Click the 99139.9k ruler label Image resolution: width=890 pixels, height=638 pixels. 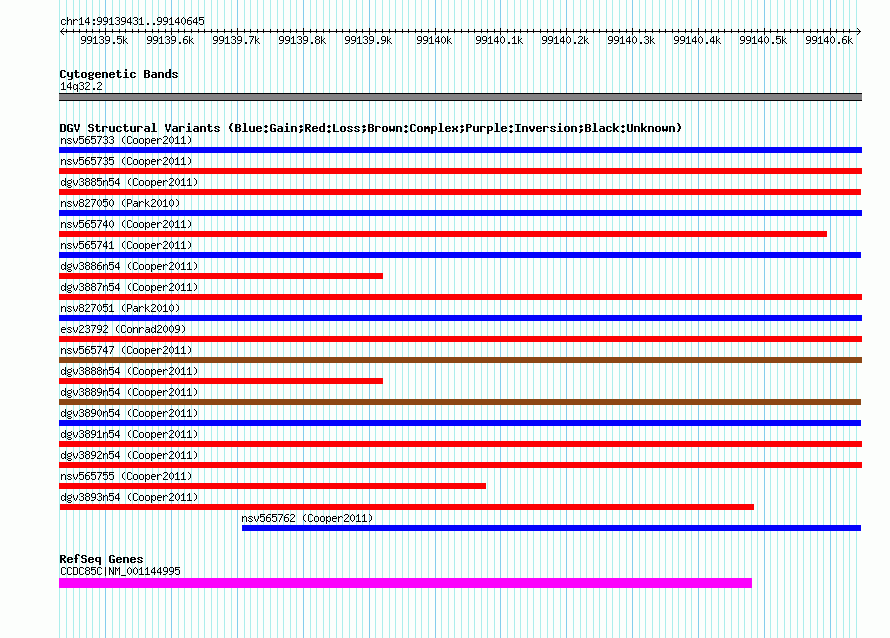[x=368, y=40]
